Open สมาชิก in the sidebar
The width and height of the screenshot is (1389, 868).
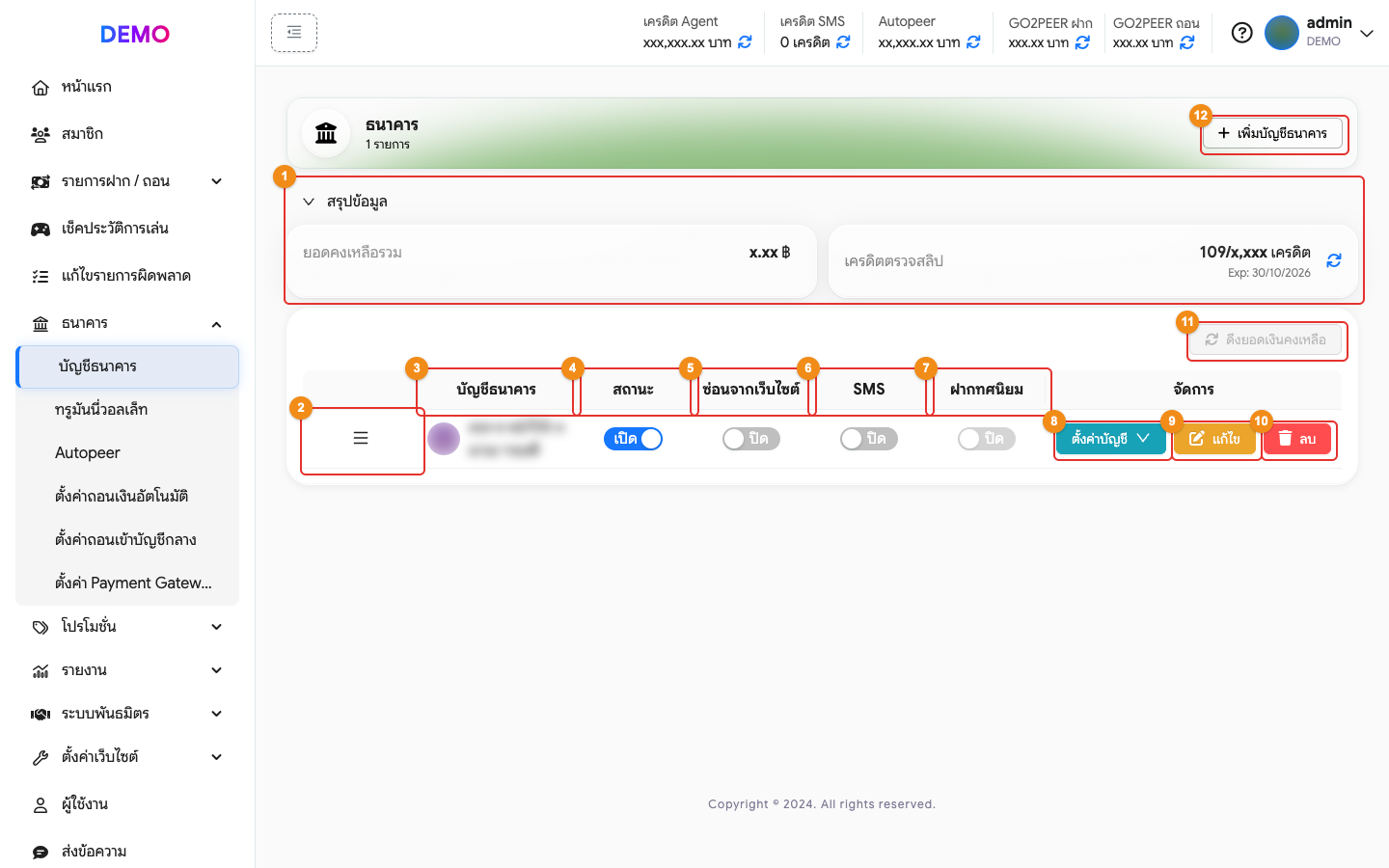(x=127, y=134)
